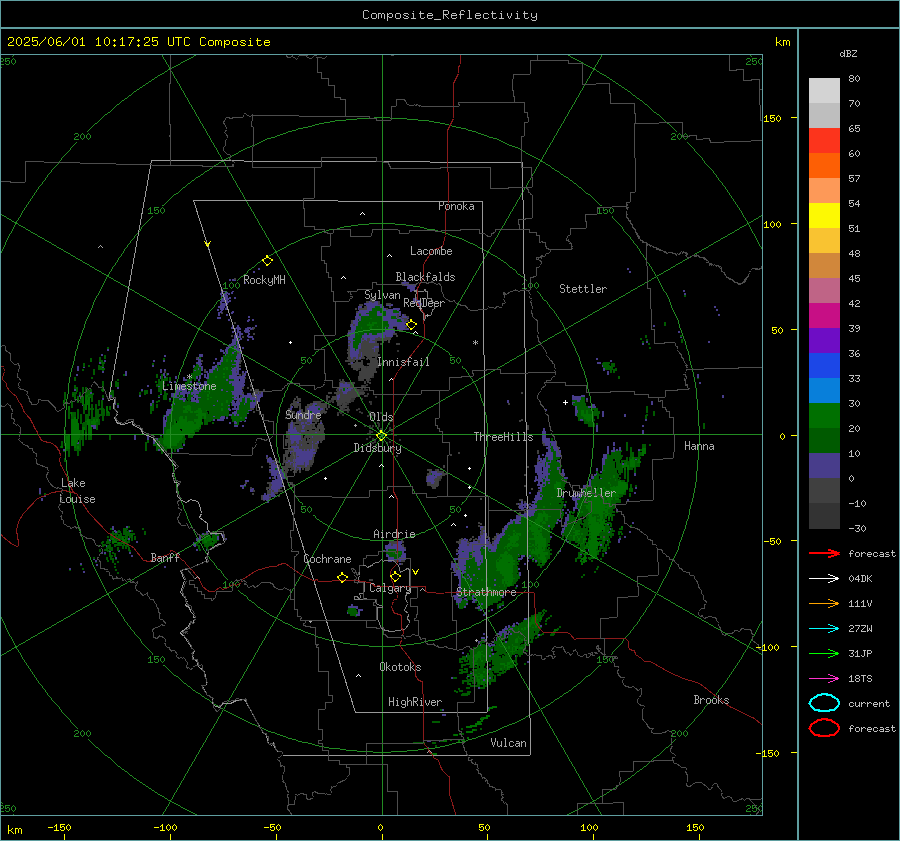Click the Limestone label
The width and height of the screenshot is (900, 841).
pyautogui.click(x=189, y=386)
